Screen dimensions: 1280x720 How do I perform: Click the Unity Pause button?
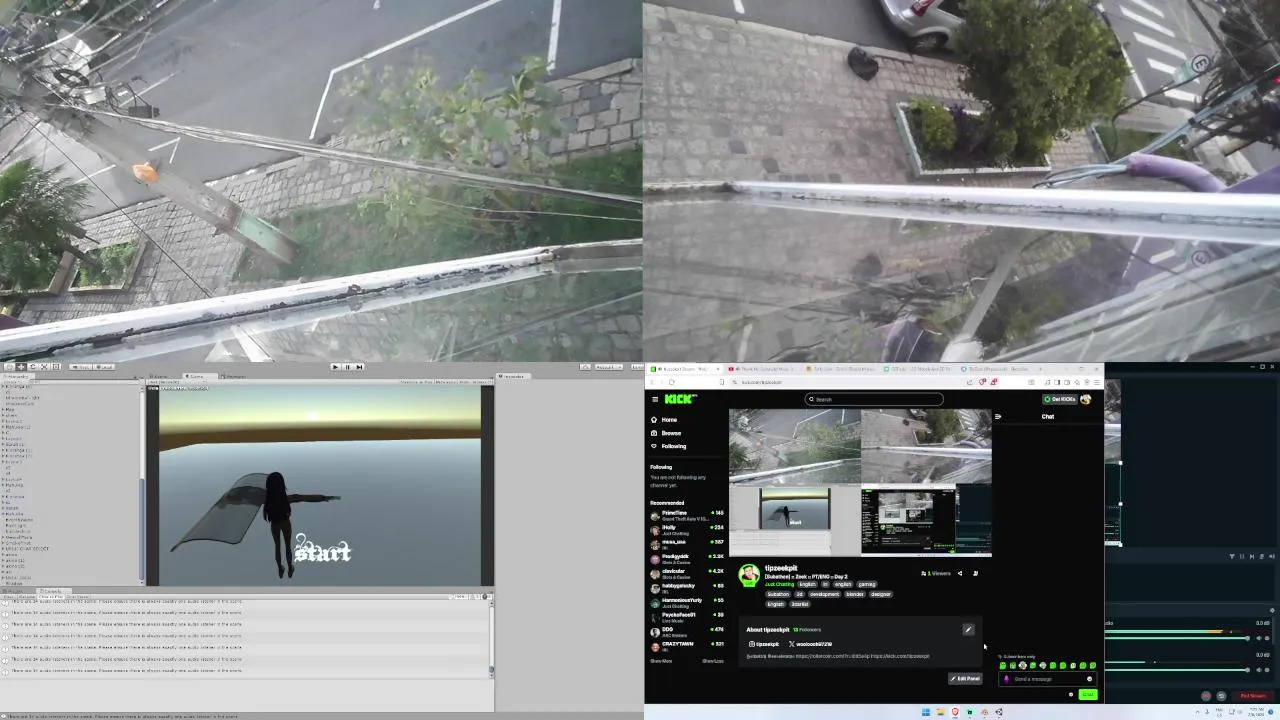347,367
